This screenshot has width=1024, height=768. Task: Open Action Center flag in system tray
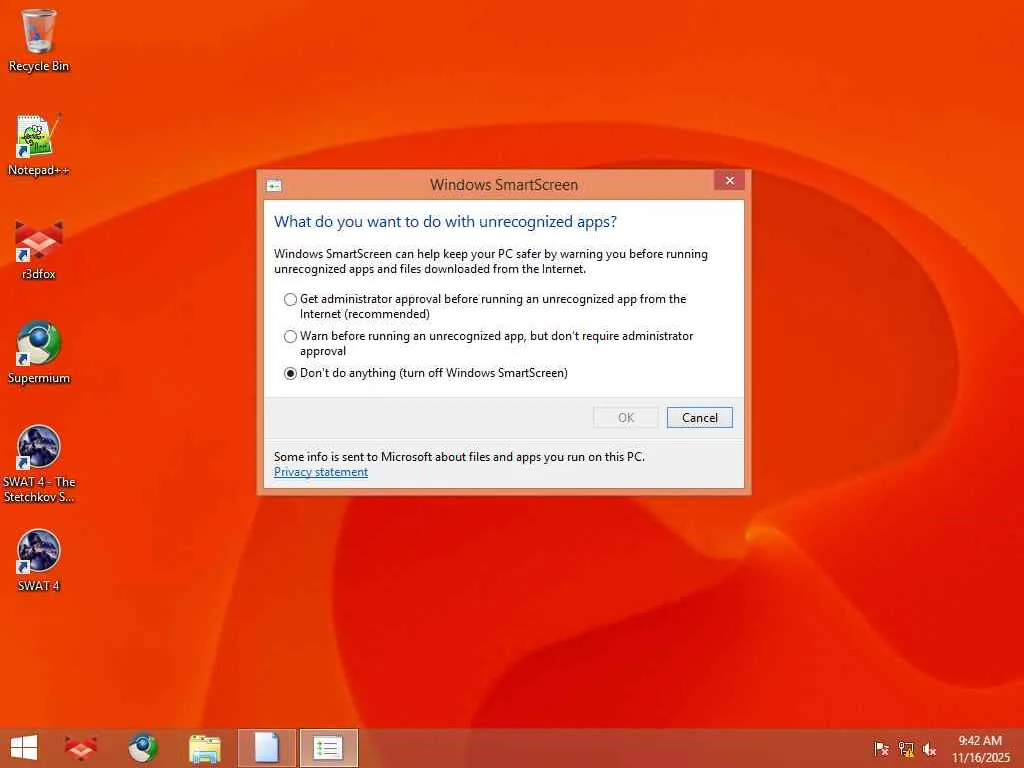coord(881,748)
